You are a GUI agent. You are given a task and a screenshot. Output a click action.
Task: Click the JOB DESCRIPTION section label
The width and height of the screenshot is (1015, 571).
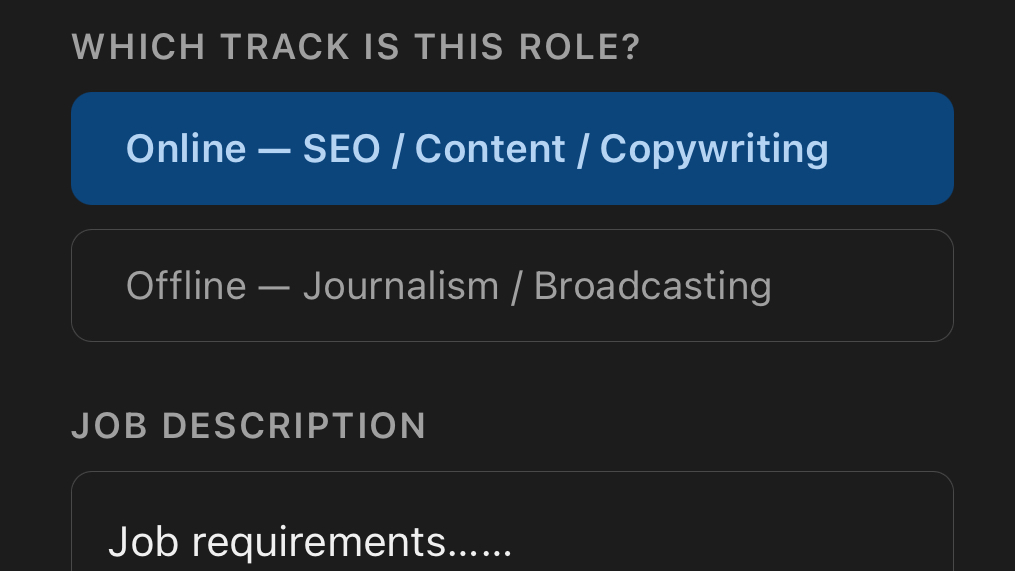click(249, 426)
